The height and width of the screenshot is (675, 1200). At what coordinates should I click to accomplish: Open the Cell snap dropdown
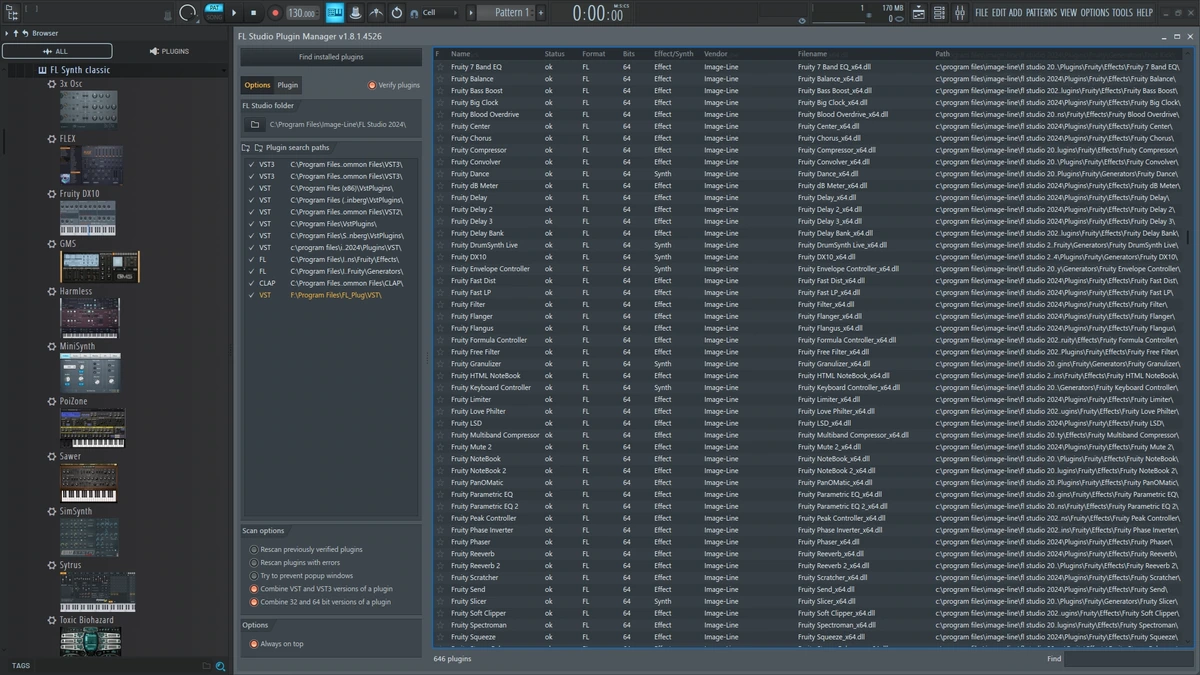point(440,13)
